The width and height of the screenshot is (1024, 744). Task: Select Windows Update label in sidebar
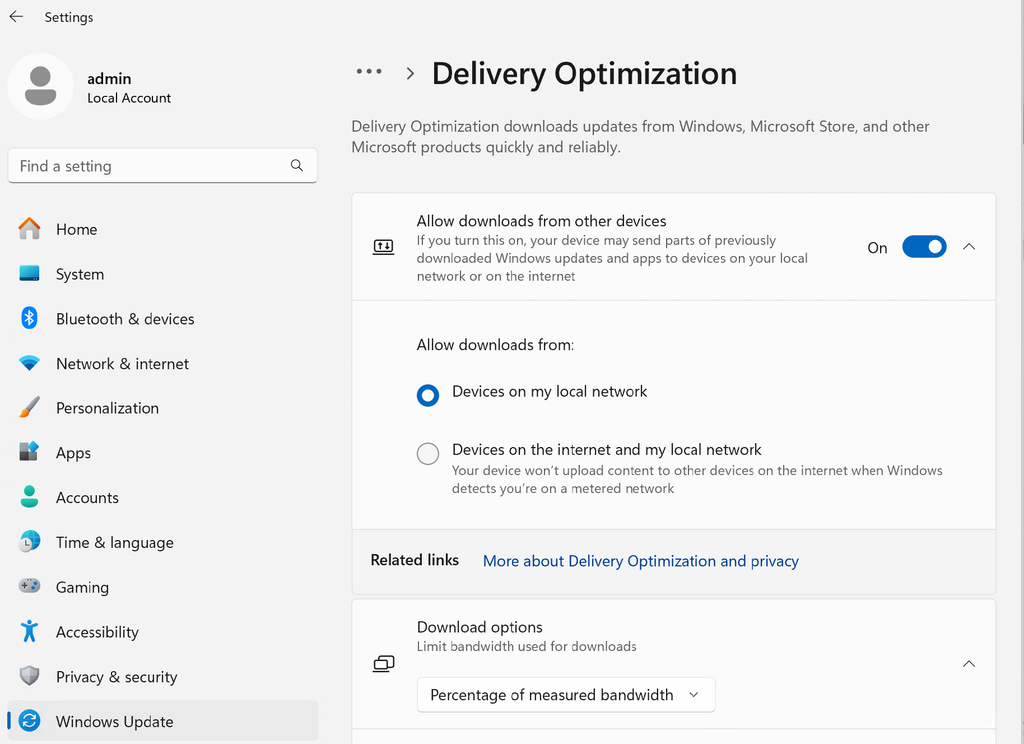(114, 722)
